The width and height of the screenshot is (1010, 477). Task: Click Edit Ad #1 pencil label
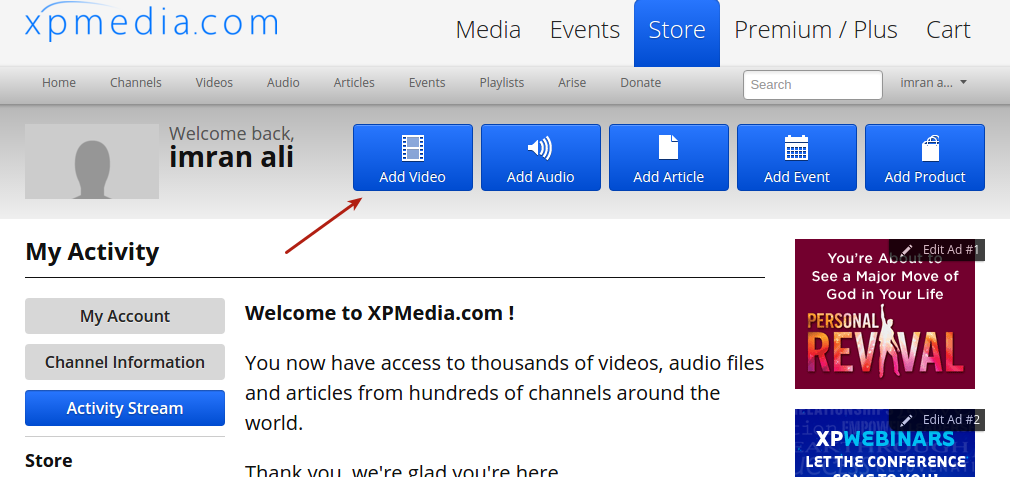938,250
